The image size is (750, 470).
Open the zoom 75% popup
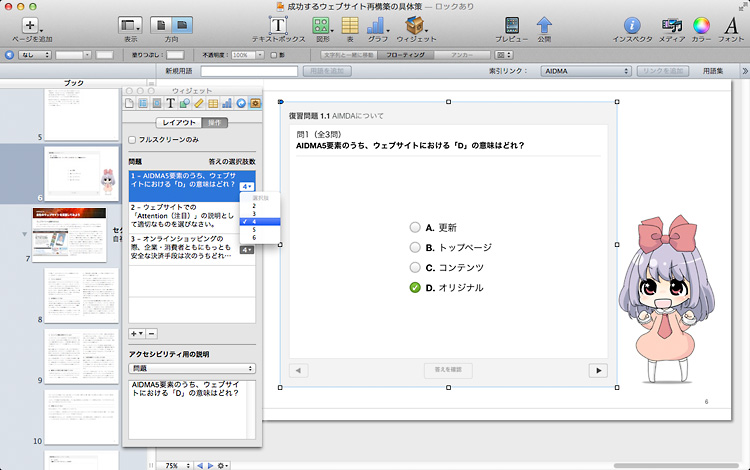click(176, 465)
